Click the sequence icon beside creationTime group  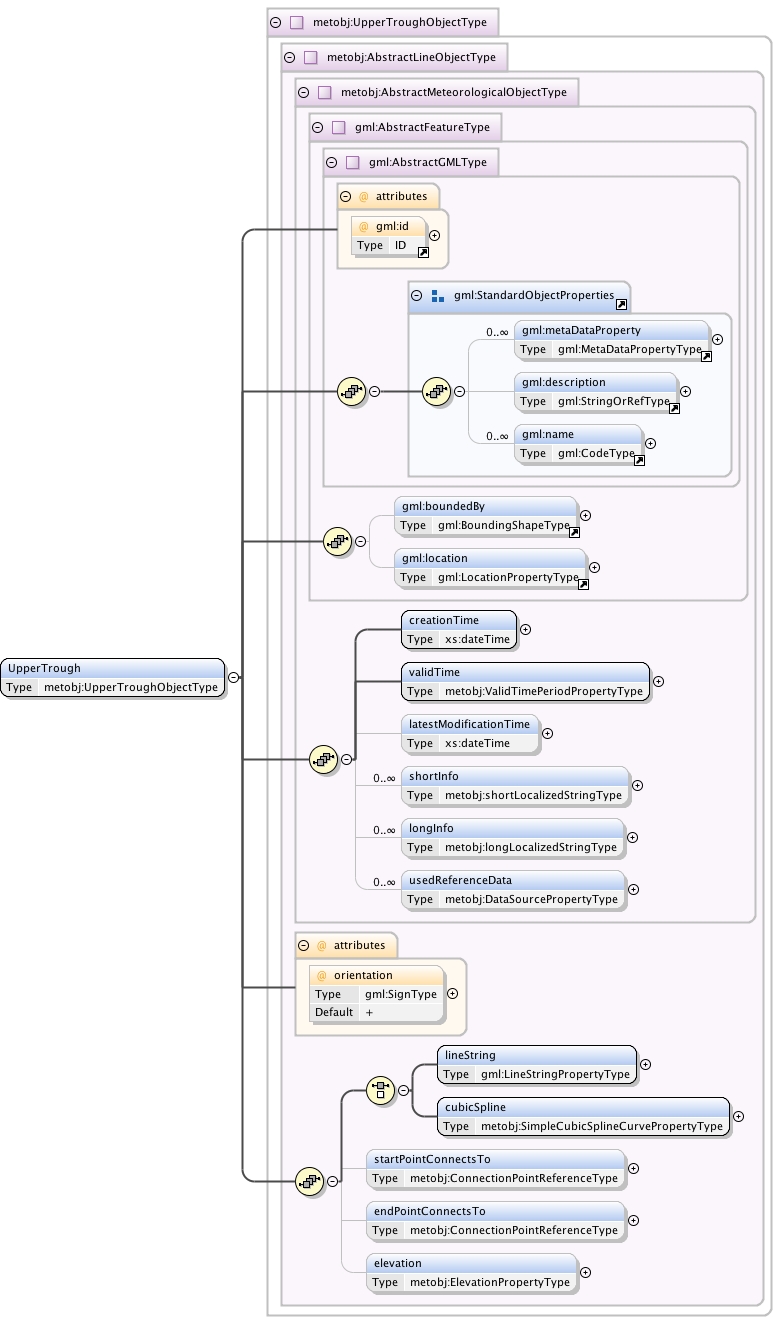324,759
